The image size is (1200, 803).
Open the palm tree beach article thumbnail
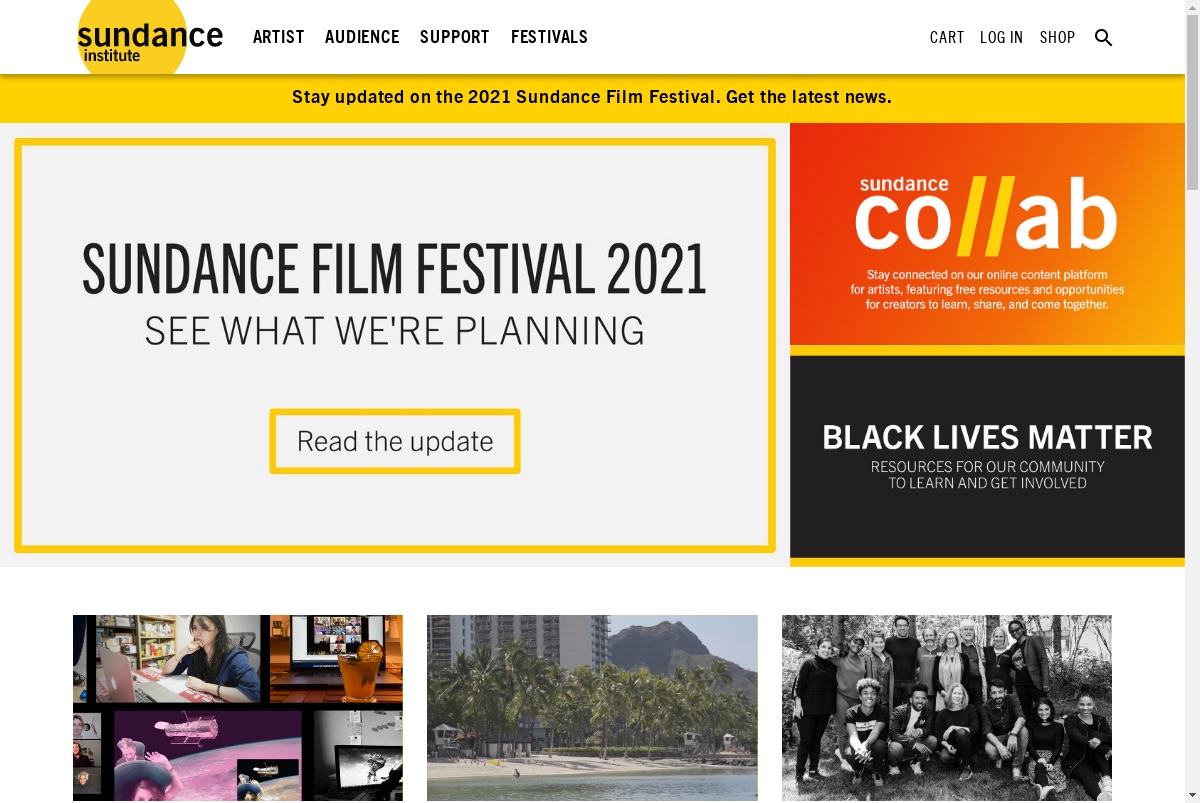(592, 708)
